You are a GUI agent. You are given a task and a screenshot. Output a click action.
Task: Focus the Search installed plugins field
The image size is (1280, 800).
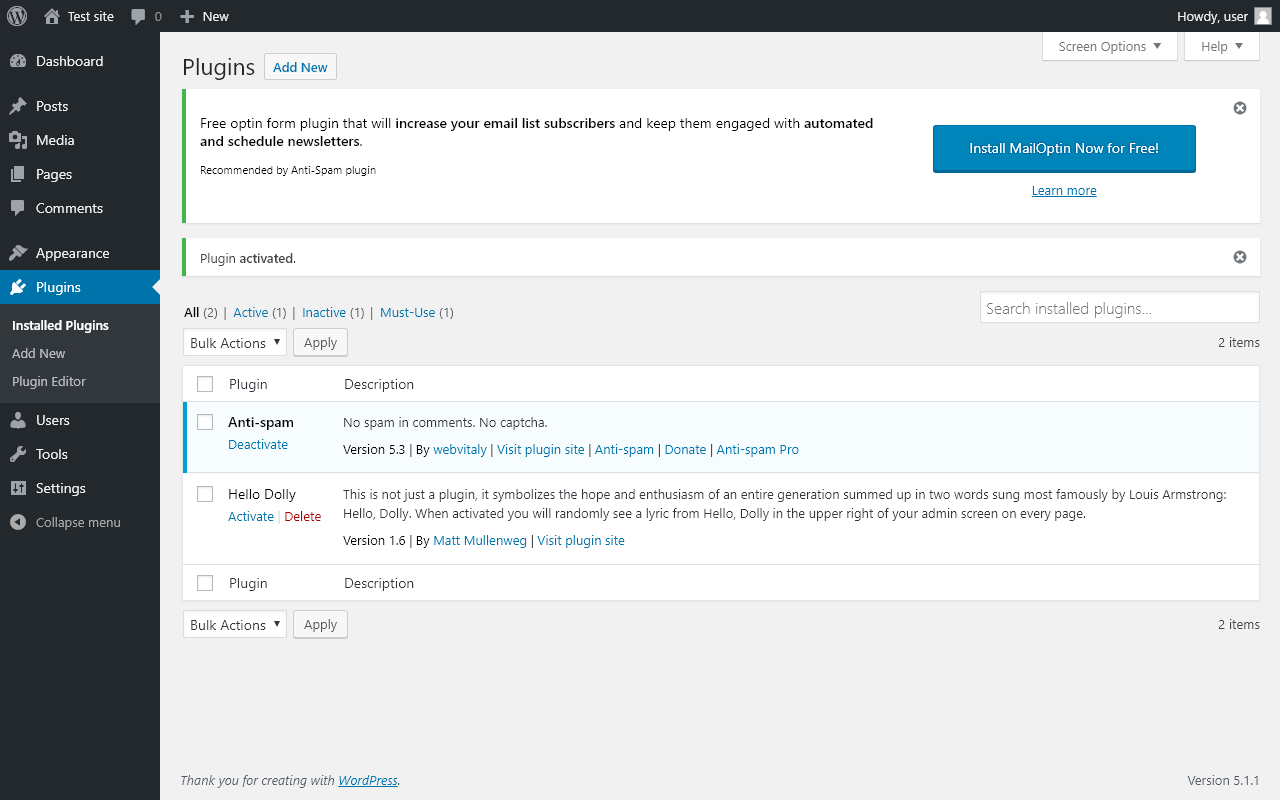(1119, 308)
